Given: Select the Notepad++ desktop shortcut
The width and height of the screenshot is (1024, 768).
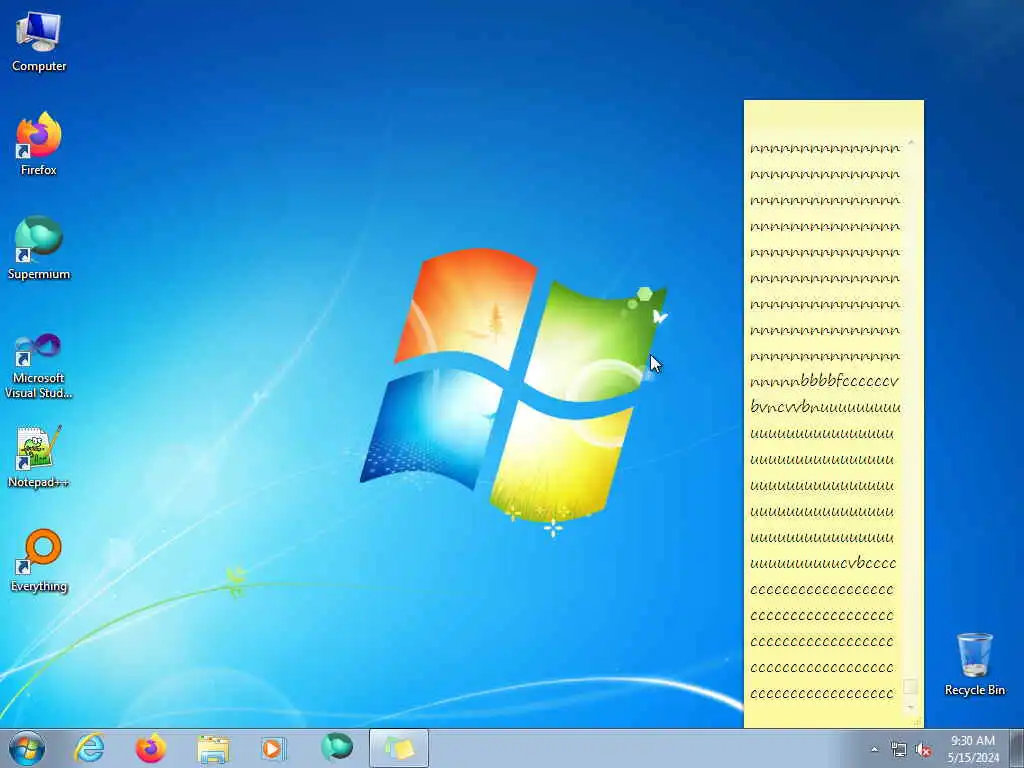Looking at the screenshot, I should click(39, 456).
